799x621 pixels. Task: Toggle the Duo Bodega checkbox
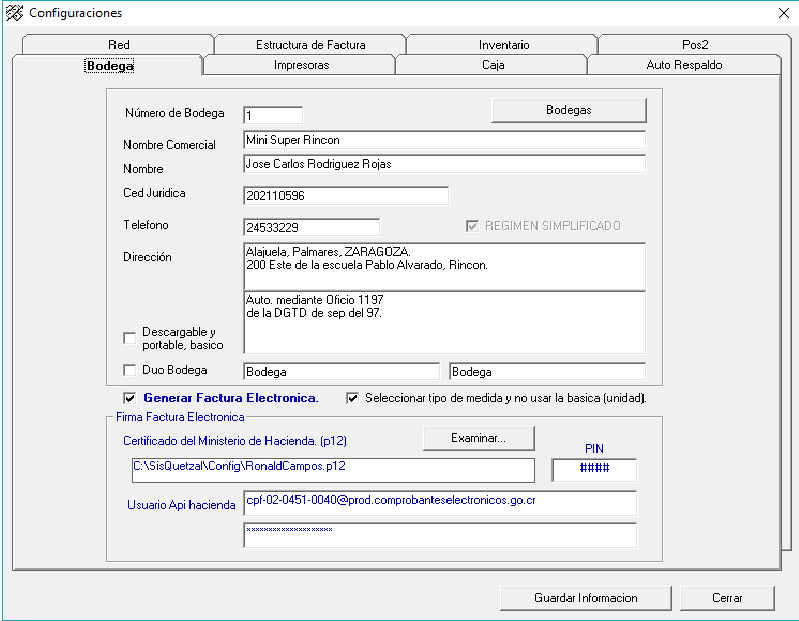tap(129, 370)
